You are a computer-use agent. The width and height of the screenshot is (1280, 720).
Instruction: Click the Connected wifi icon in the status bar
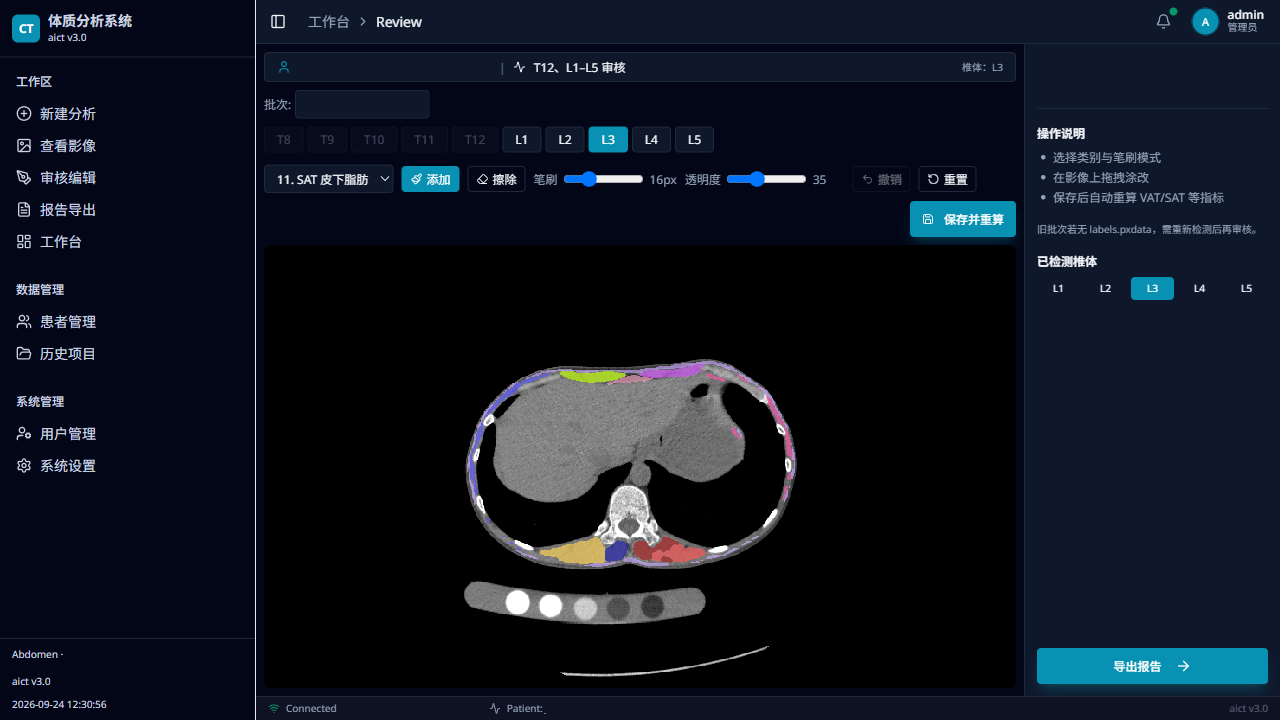click(274, 708)
